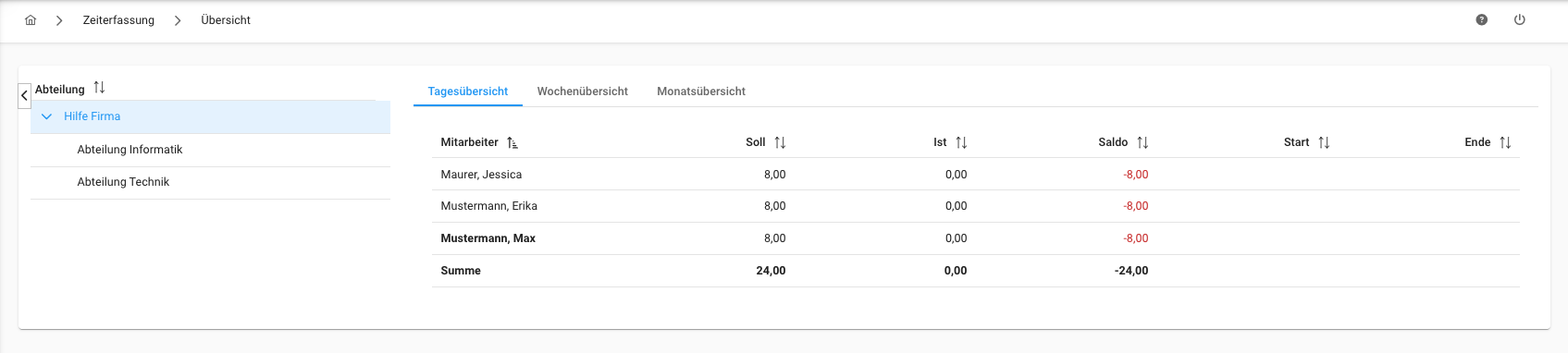
Task: Switch to Monatsübersicht tab
Action: coord(701,91)
